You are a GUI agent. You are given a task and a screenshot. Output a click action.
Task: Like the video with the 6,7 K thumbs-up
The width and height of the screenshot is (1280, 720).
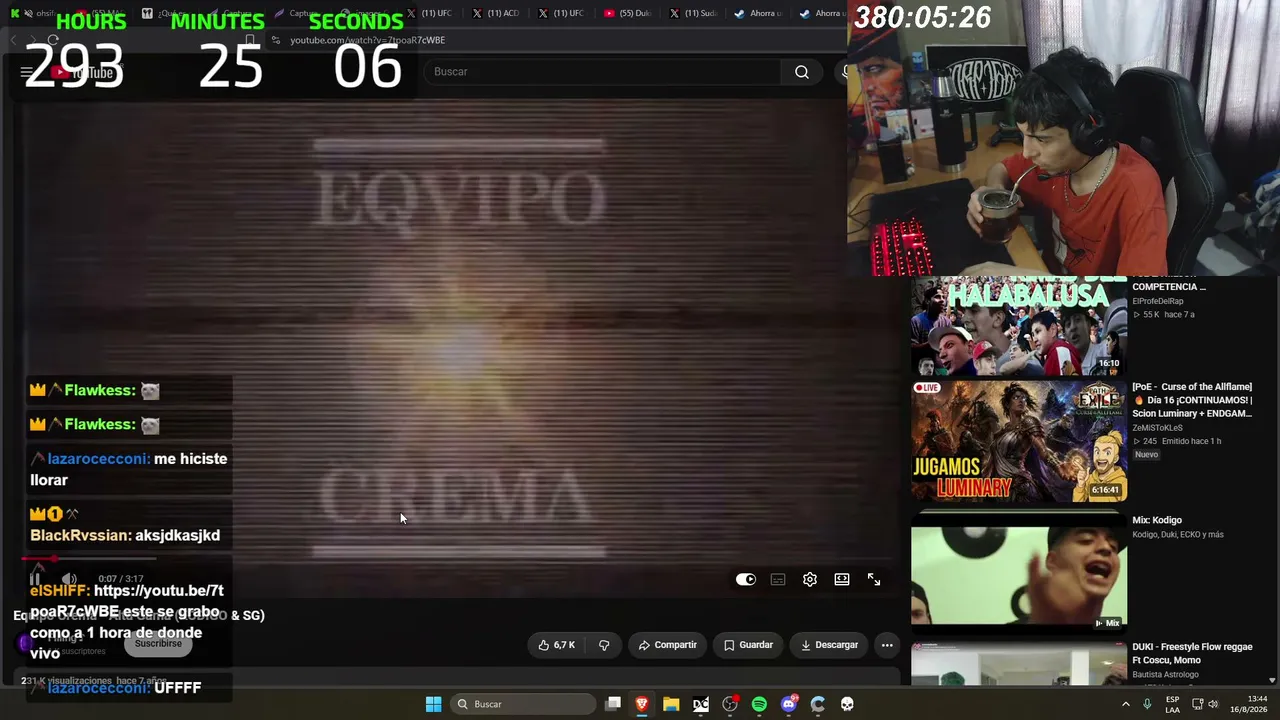coord(557,645)
